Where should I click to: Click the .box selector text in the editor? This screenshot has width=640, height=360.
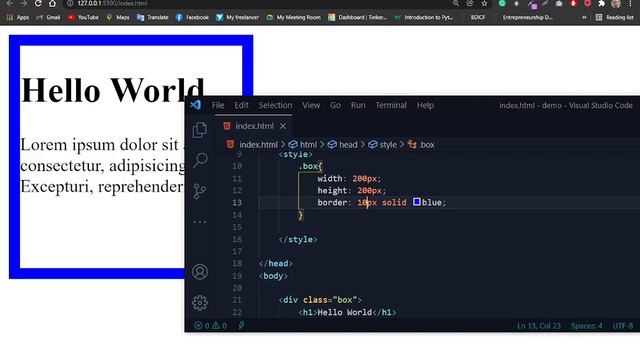pos(310,166)
